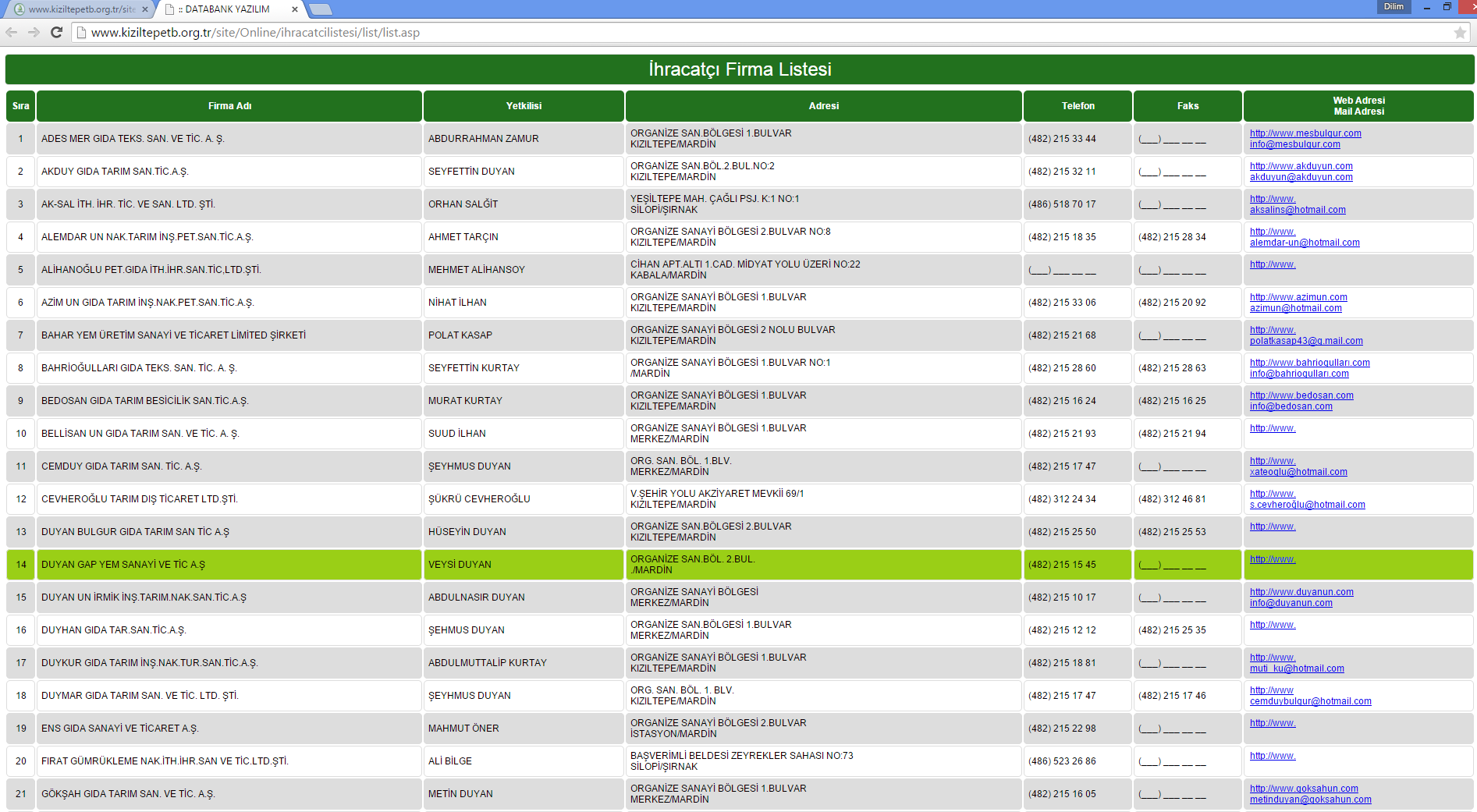Open http://www.azimun.com link

[x=1298, y=297]
